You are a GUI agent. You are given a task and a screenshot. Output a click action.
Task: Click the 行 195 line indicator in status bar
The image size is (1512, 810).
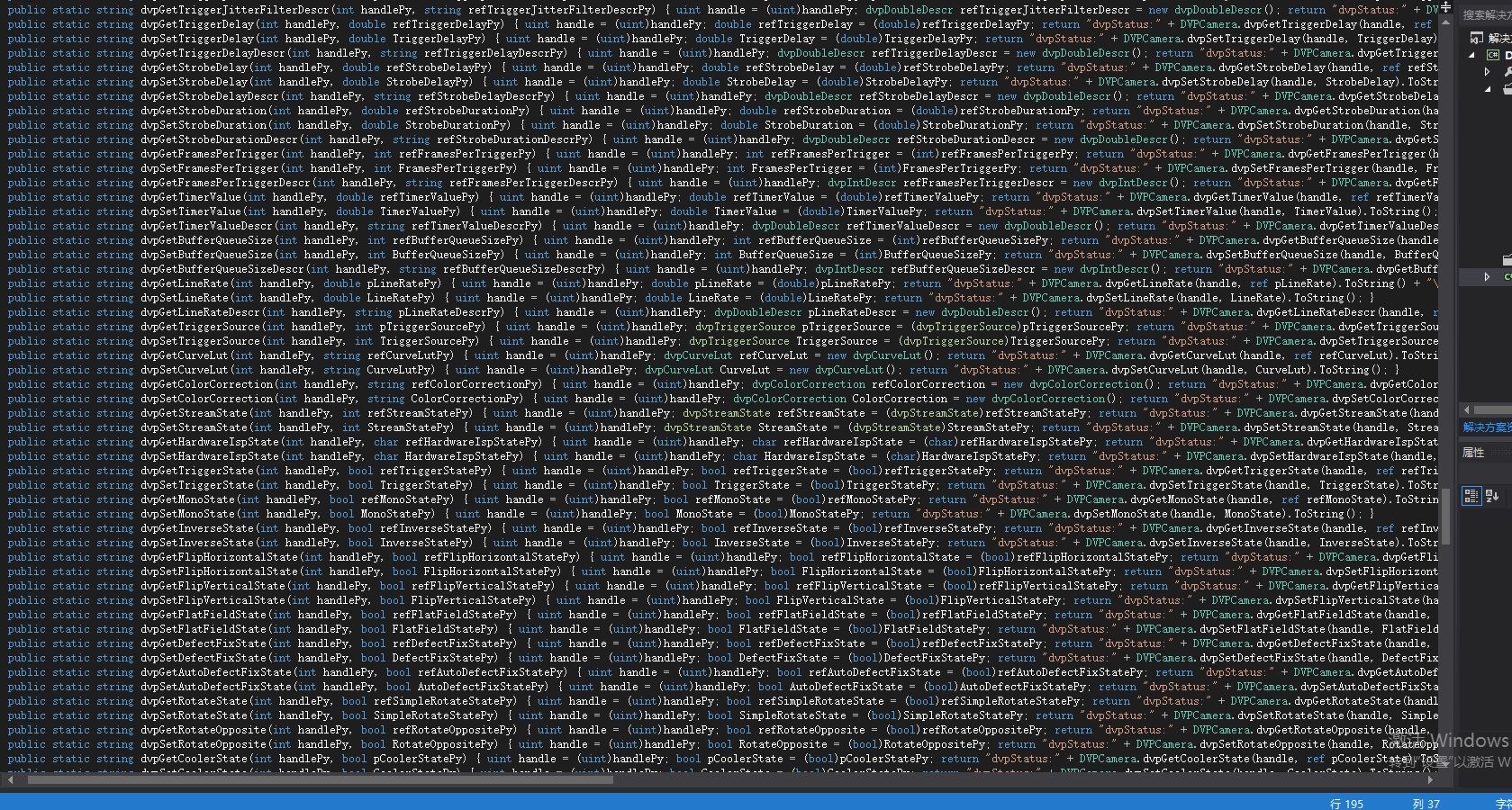pyautogui.click(x=1346, y=804)
